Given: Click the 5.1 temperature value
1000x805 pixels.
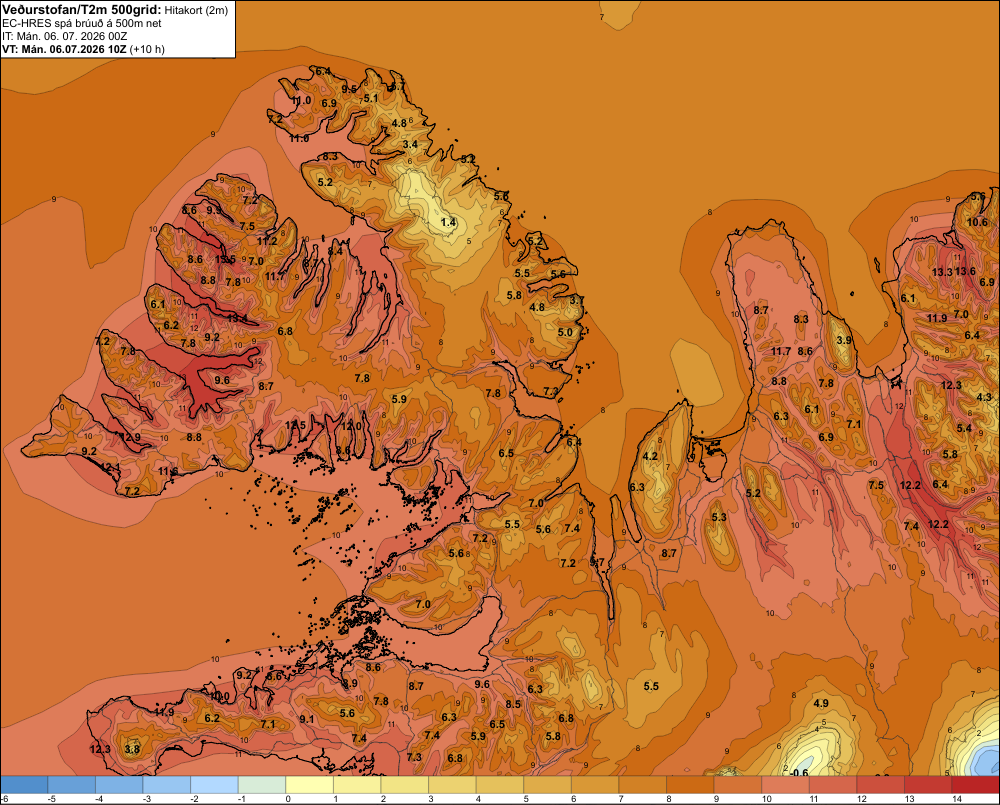Looking at the screenshot, I should tap(371, 98).
